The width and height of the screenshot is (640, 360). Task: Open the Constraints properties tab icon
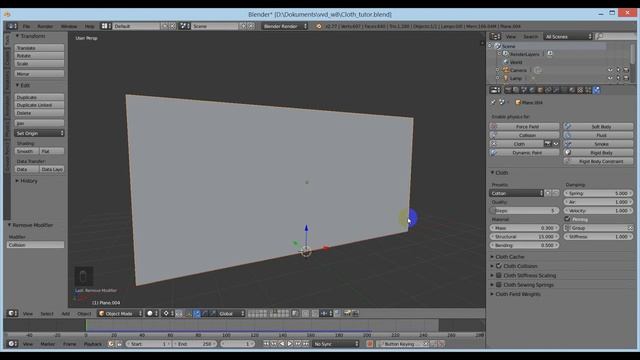548,90
